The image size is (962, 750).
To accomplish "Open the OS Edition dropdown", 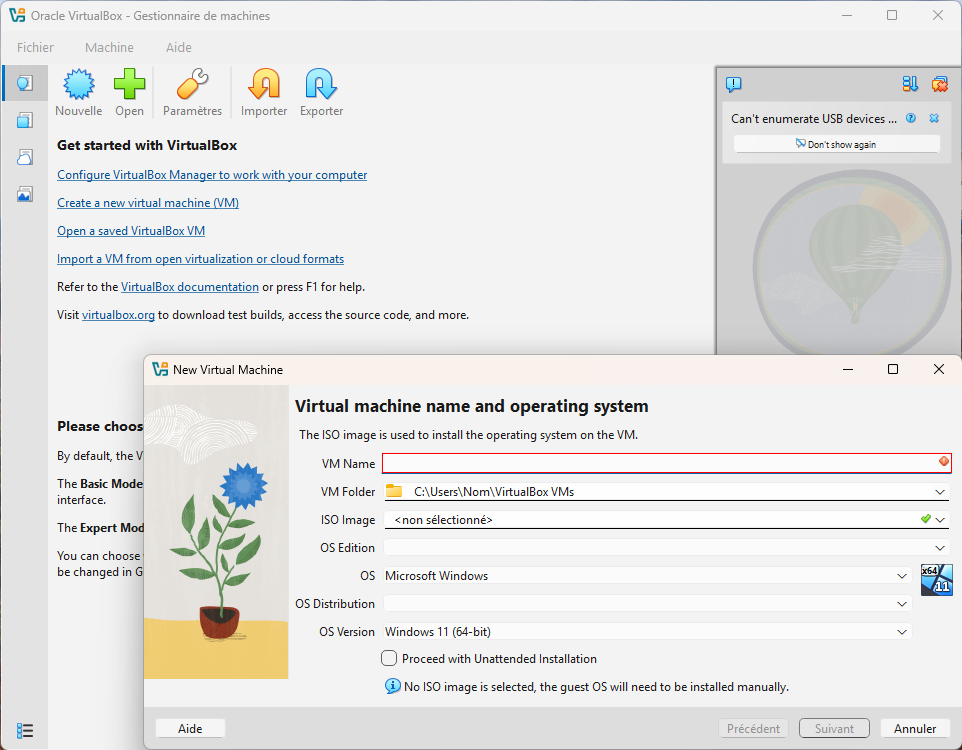I will [940, 548].
